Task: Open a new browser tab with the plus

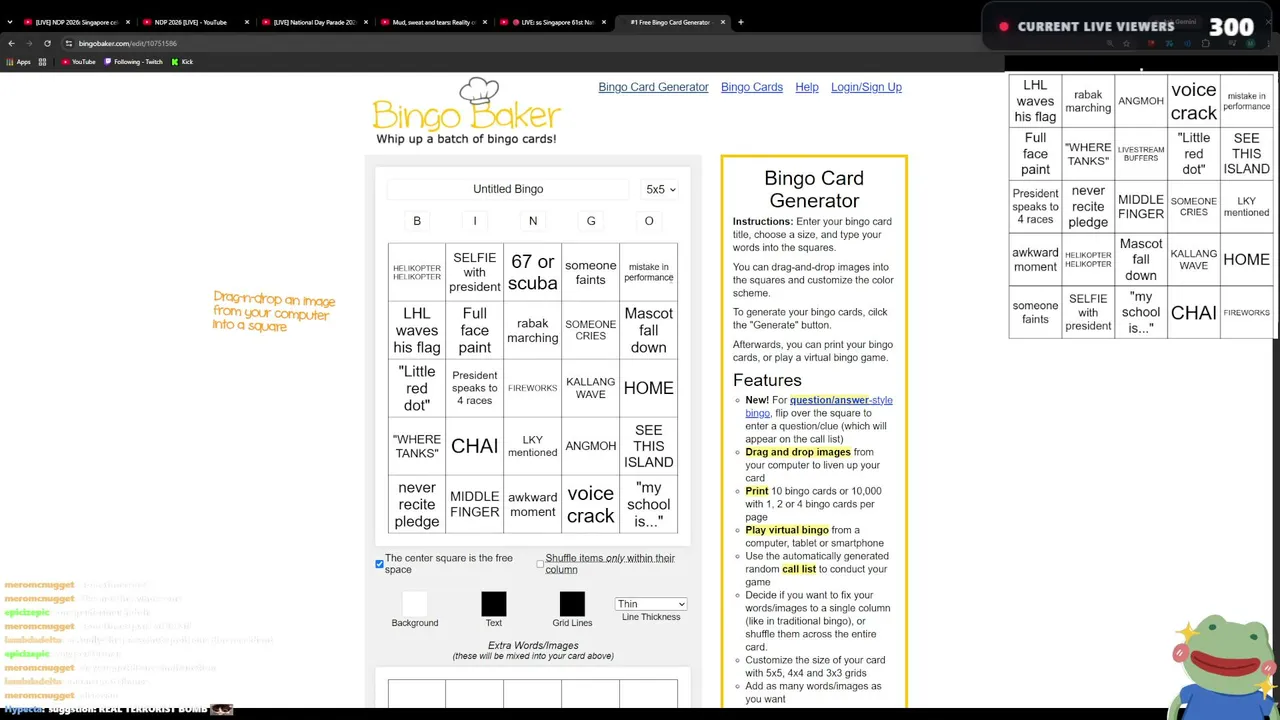Action: point(741,22)
